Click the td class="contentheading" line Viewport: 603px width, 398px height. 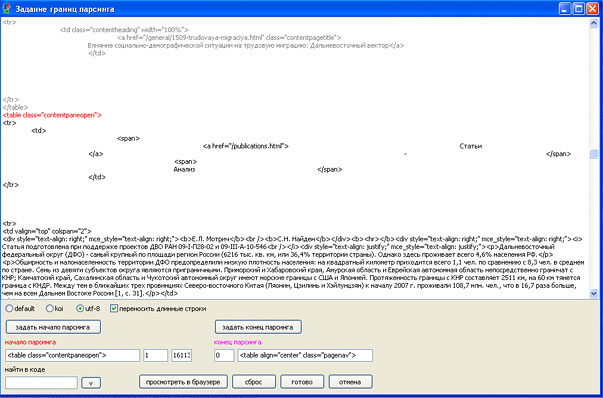pyautogui.click(x=124, y=30)
